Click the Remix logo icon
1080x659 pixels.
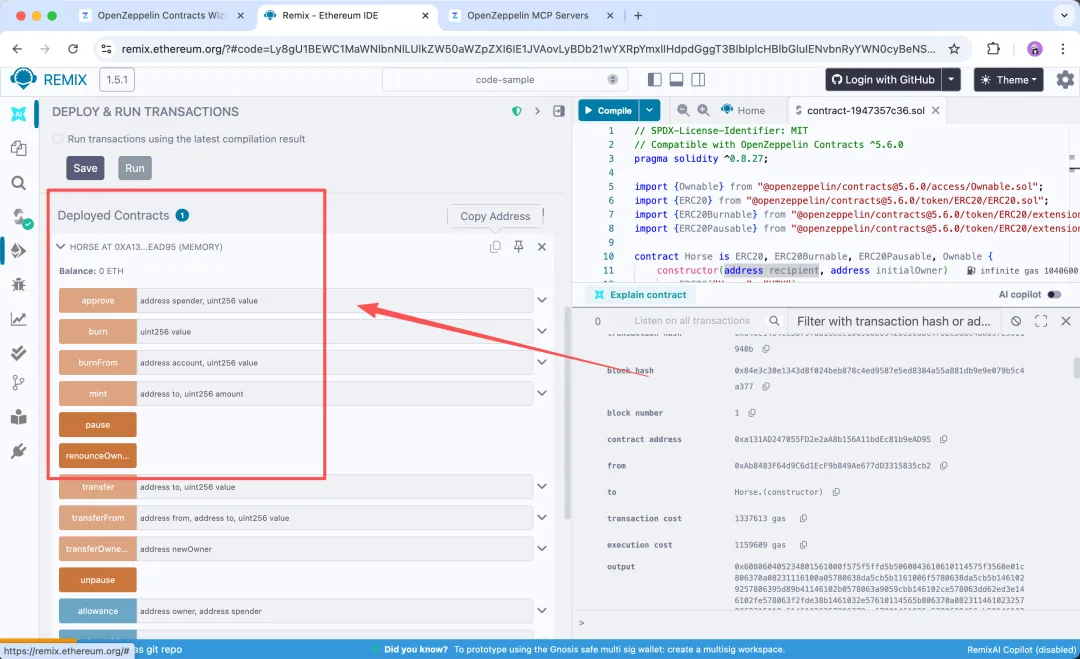tap(23, 79)
